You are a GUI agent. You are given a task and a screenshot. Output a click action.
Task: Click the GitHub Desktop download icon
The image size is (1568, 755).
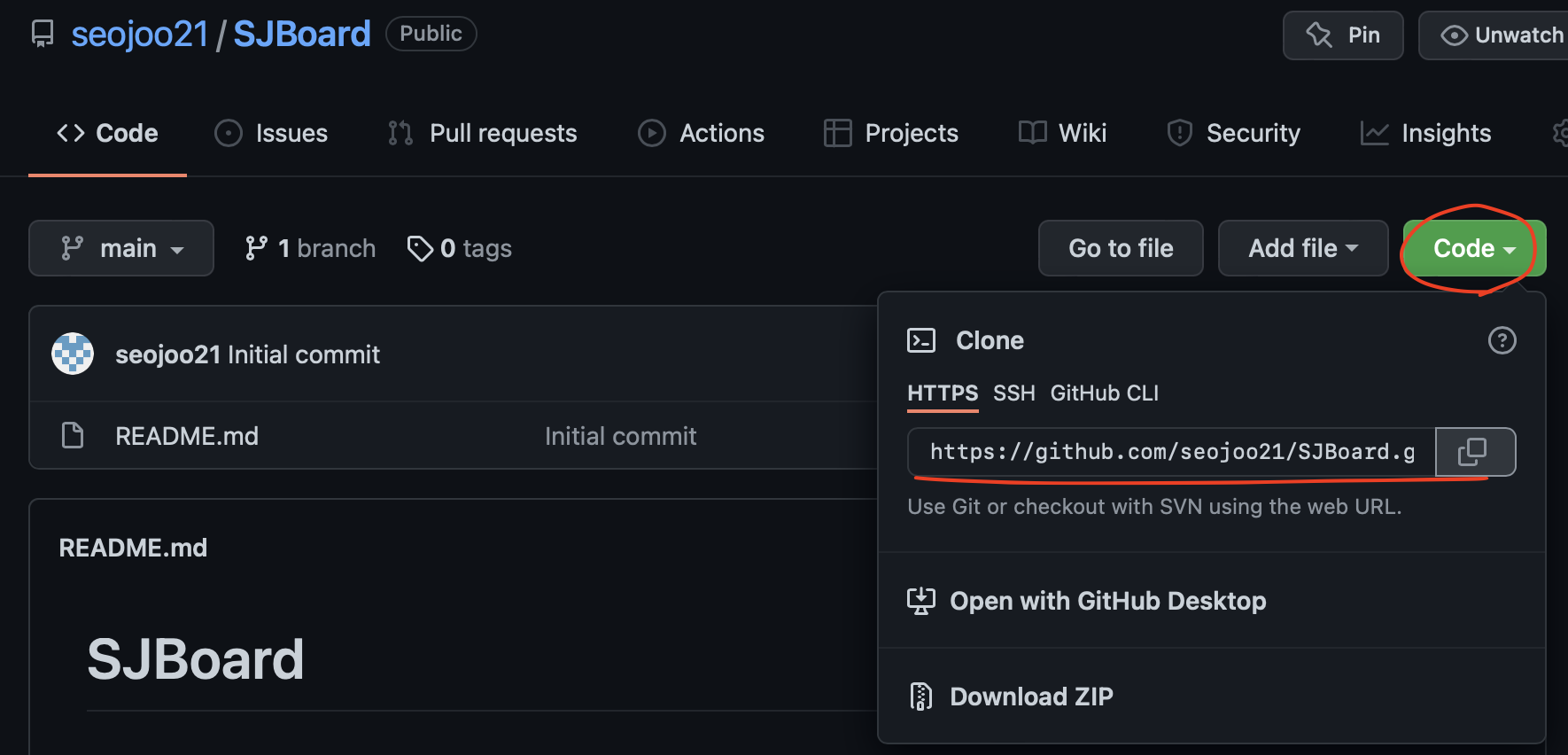pos(921,601)
